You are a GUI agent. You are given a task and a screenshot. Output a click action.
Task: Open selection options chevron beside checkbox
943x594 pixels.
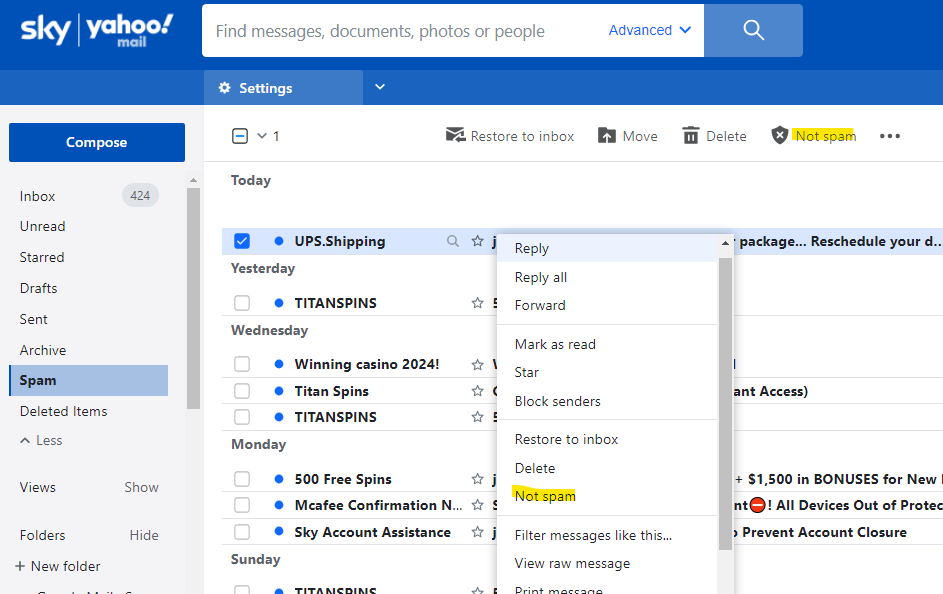262,136
